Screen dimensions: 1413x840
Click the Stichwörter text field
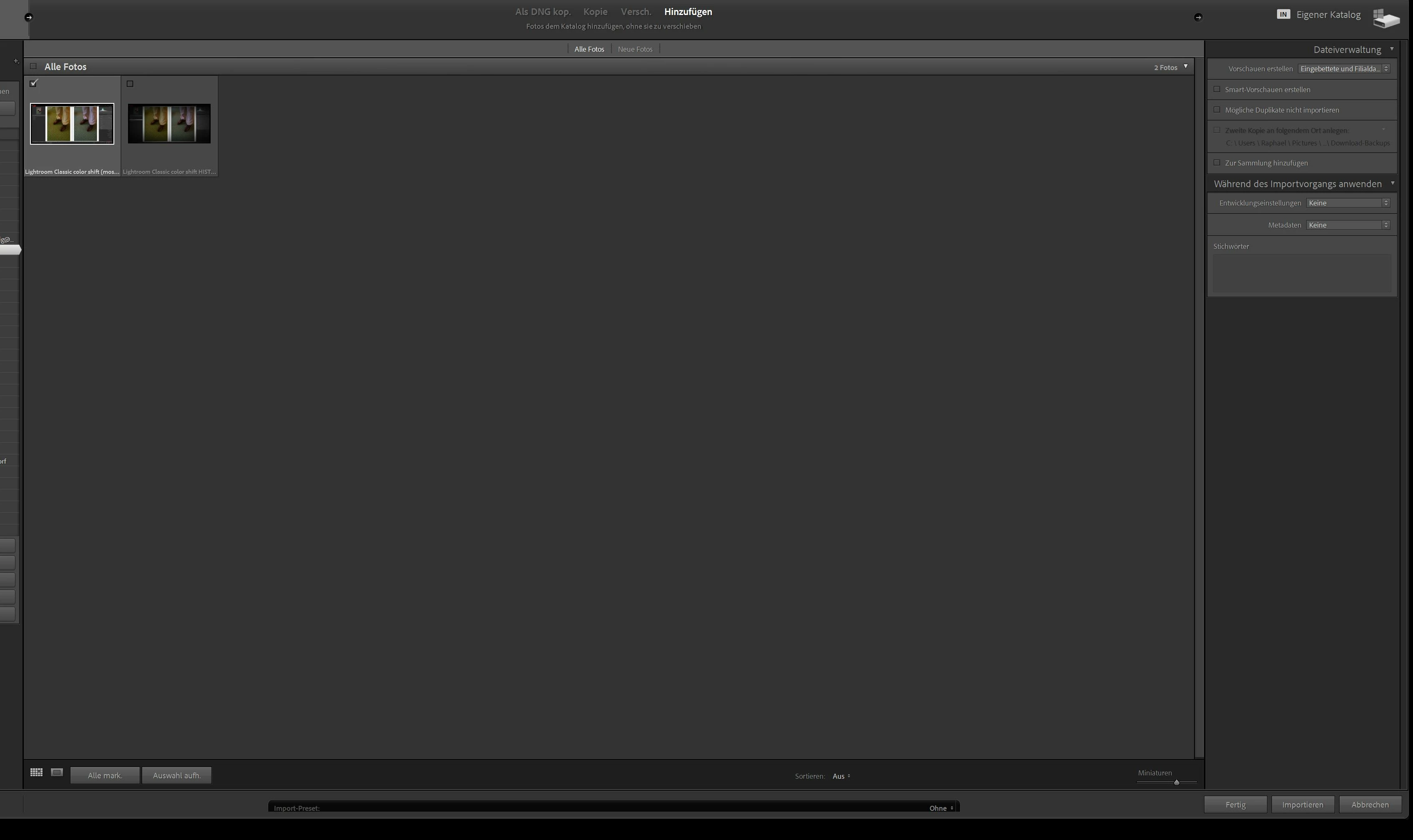coord(1302,273)
